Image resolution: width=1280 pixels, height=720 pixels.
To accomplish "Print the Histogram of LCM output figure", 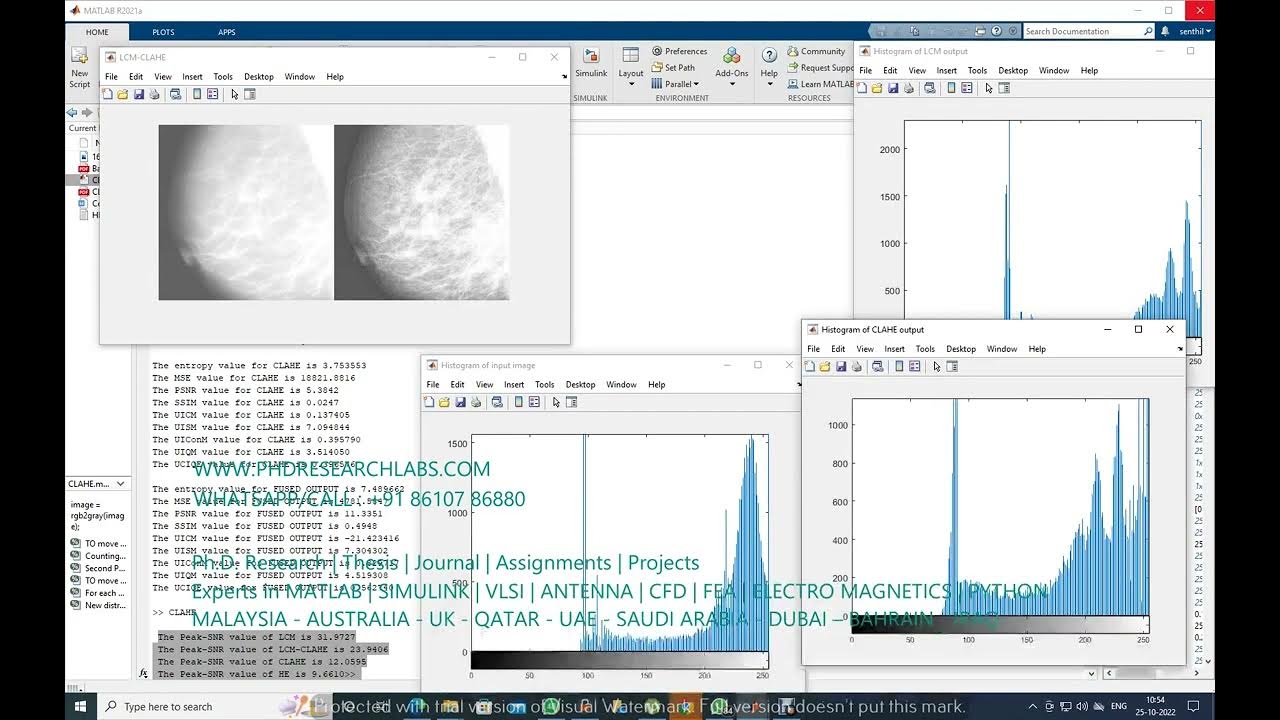I will pyautogui.click(x=908, y=88).
